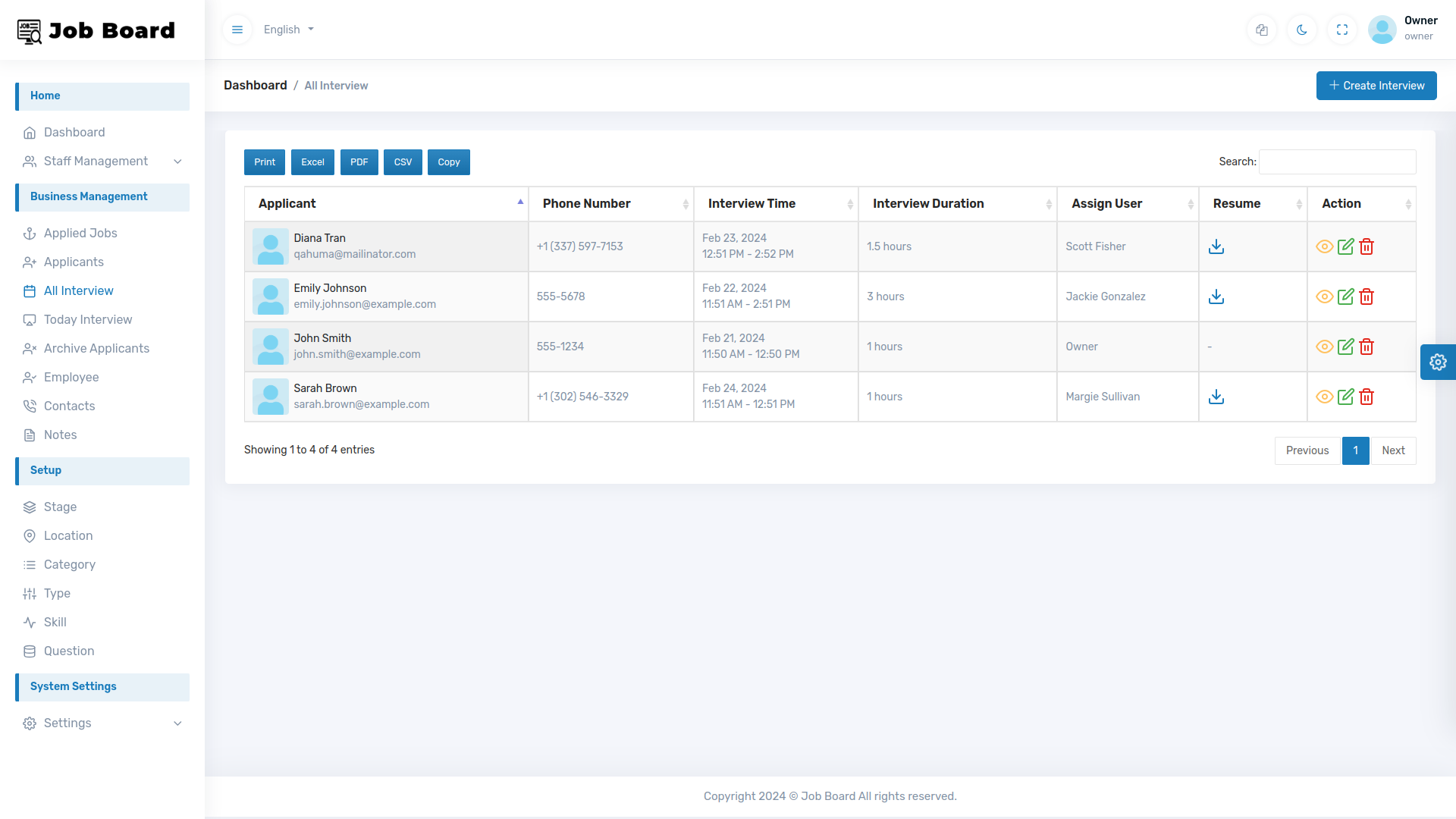Viewport: 1456px width, 819px height.
Task: Open the Contacts page from the sidebar
Action: coord(70,406)
